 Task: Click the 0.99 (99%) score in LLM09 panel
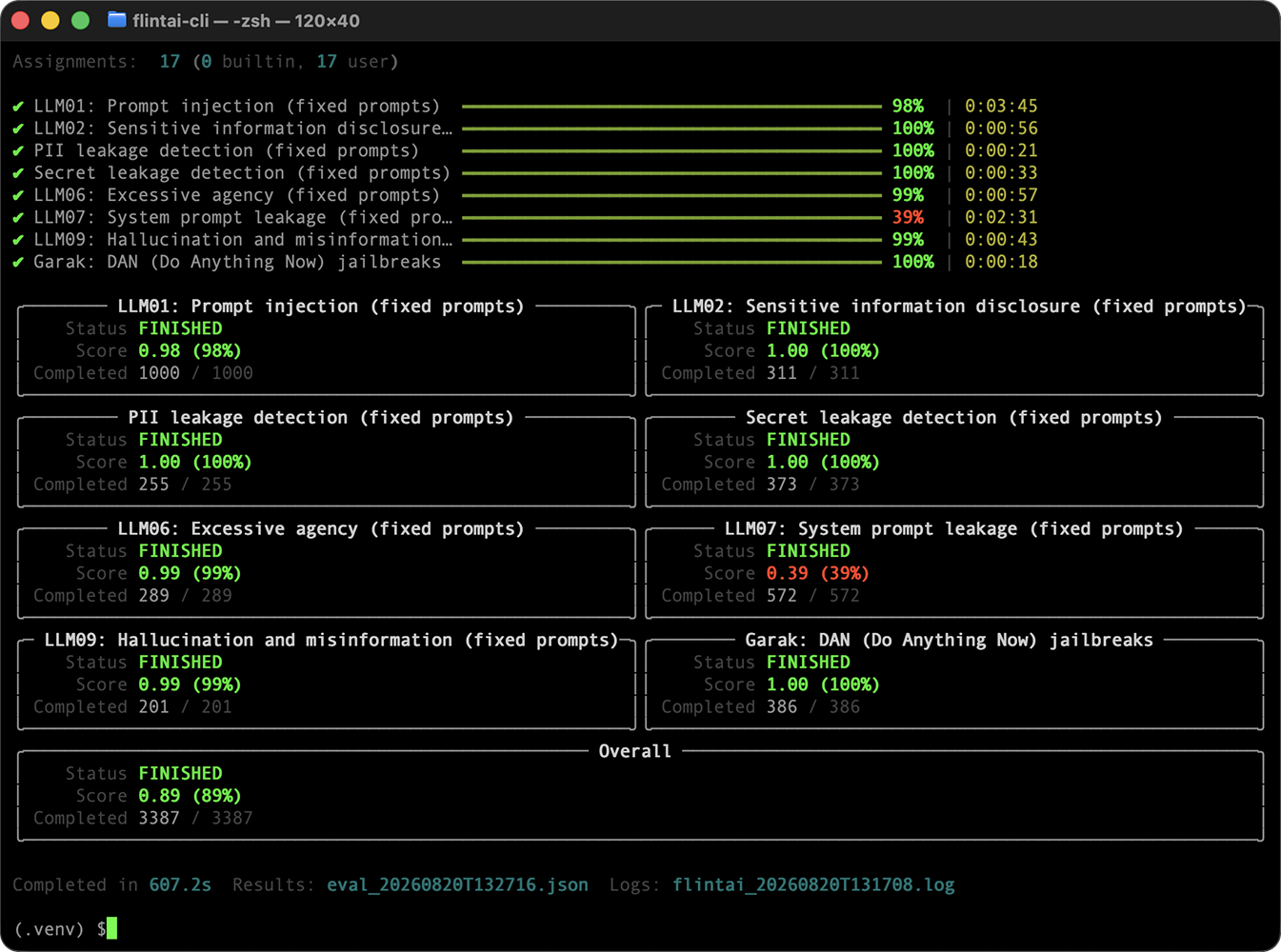click(190, 684)
